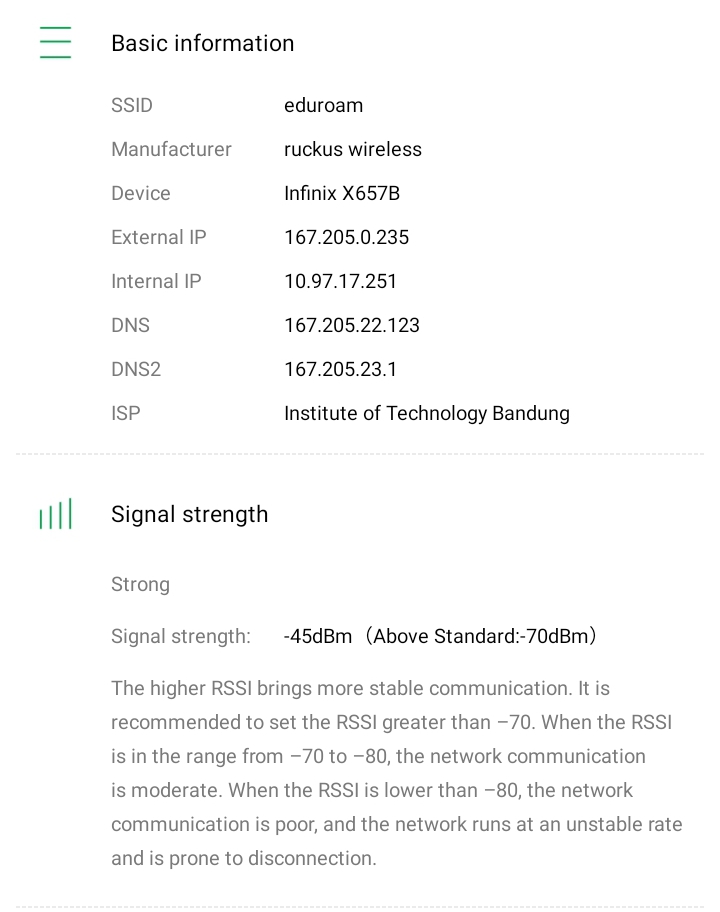Viewport: 720px width, 912px height.
Task: Select DNS address 167.205.22.123
Action: coord(351,325)
